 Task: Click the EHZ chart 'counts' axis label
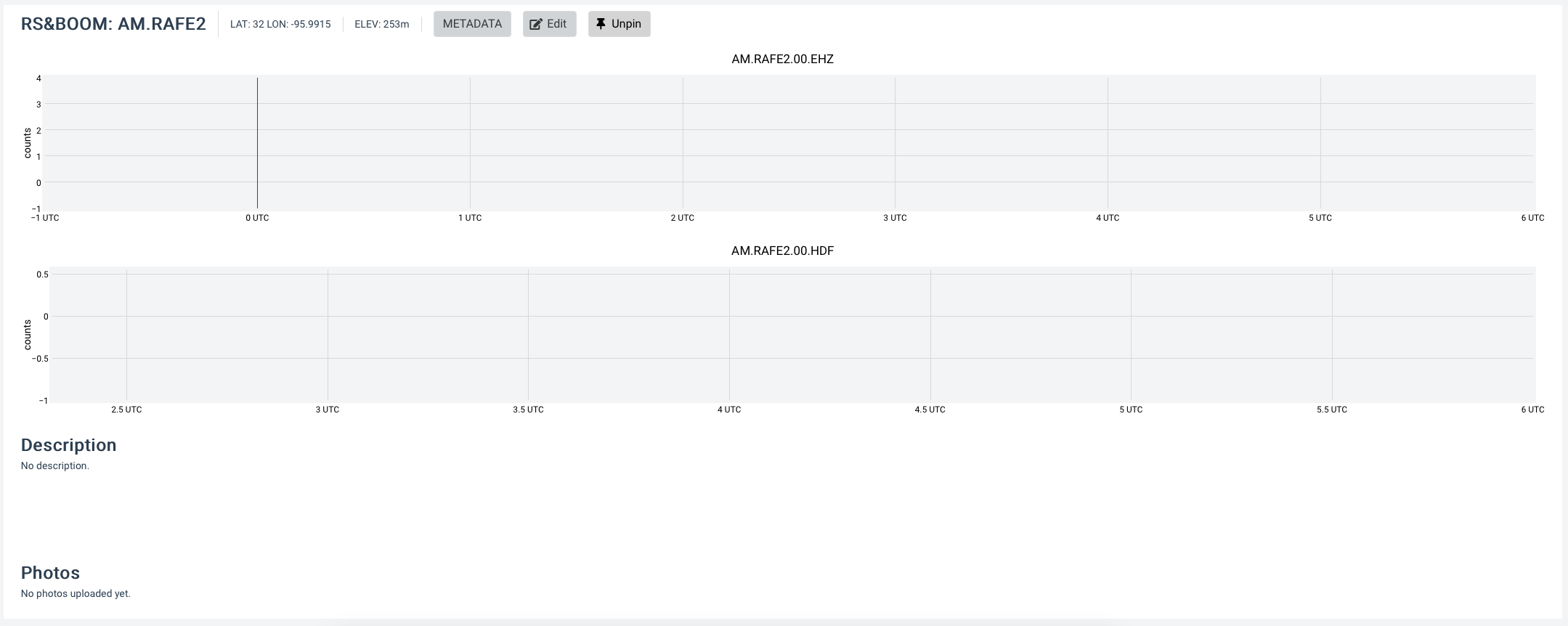click(x=28, y=143)
